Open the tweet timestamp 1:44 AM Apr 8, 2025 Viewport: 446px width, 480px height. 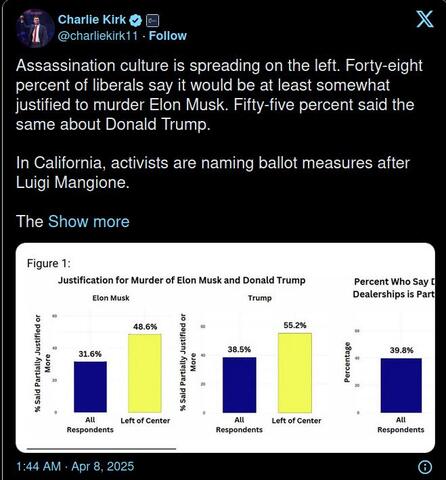tap(75, 466)
